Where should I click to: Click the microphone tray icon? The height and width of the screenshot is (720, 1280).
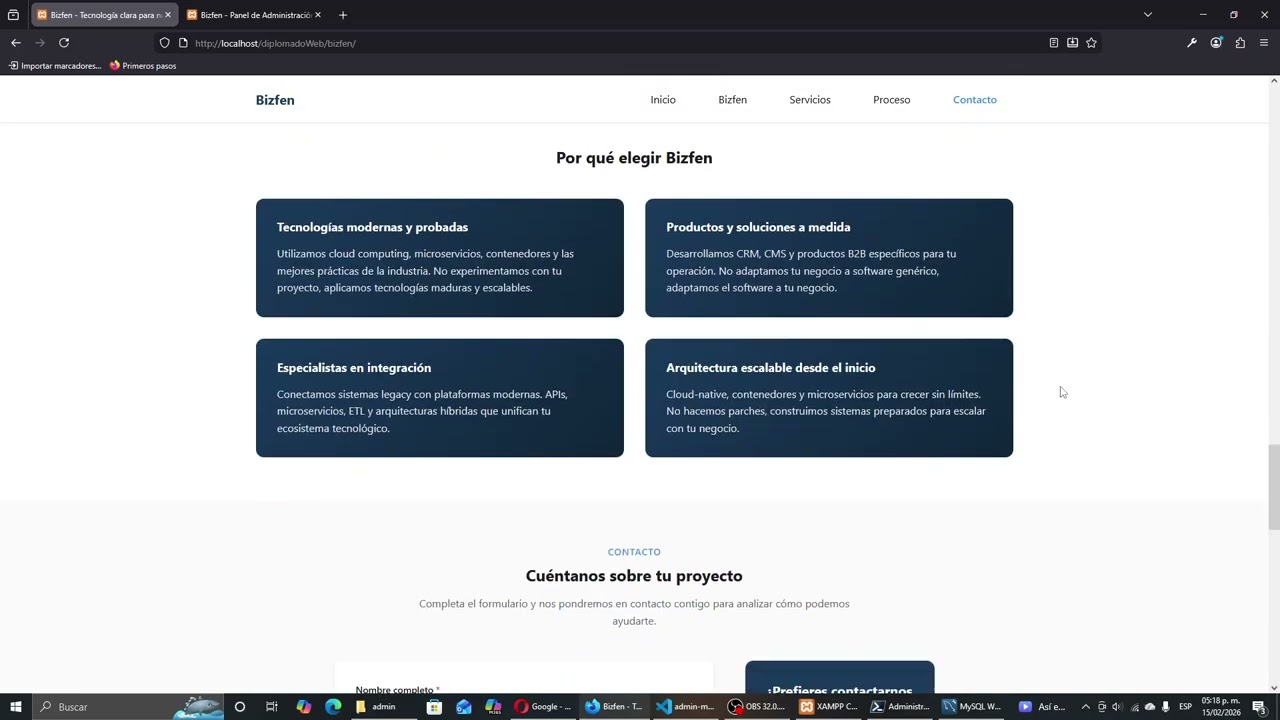pos(1165,707)
